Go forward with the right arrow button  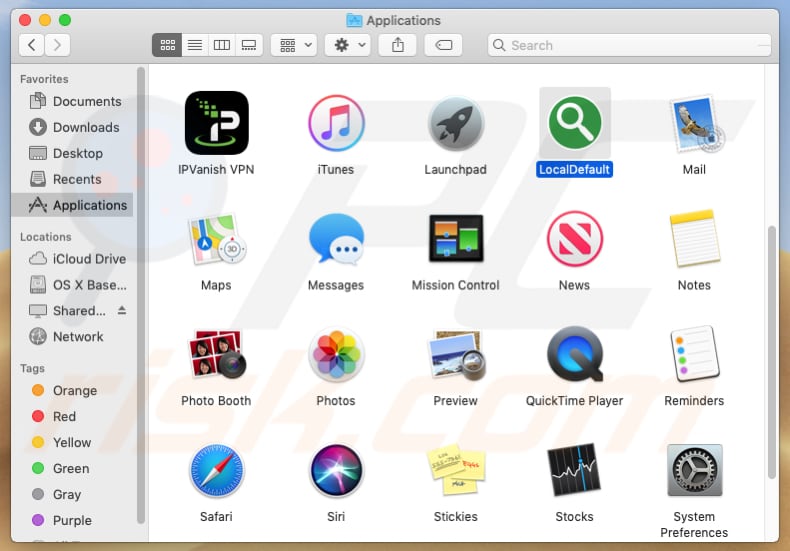click(x=57, y=45)
